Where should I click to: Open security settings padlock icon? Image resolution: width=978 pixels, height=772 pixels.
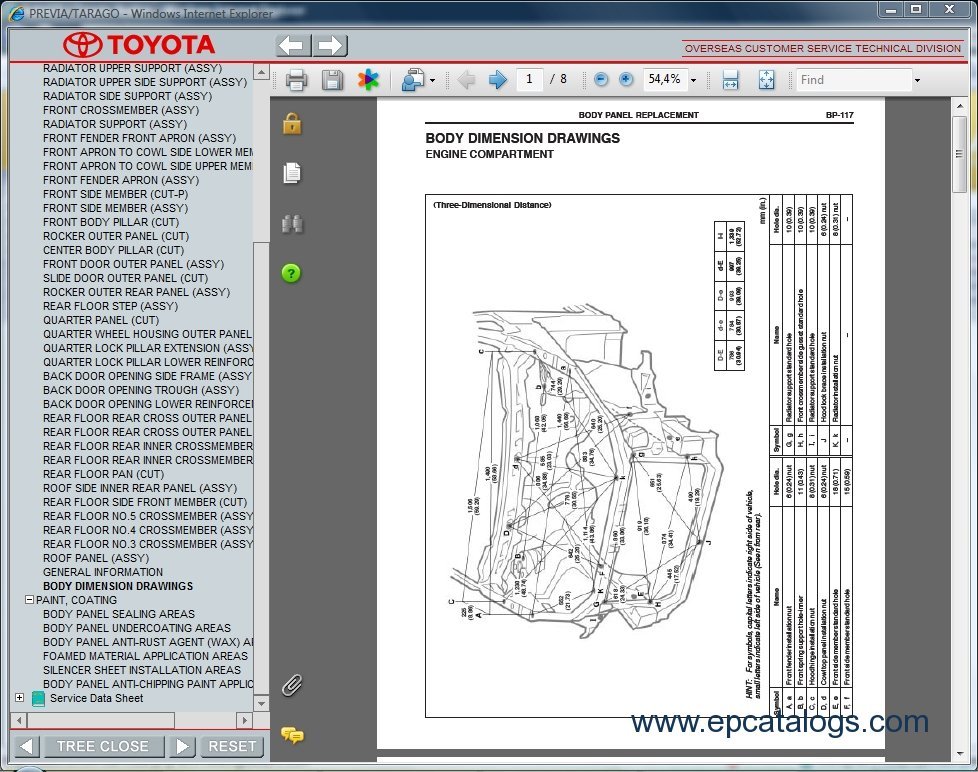(x=291, y=123)
